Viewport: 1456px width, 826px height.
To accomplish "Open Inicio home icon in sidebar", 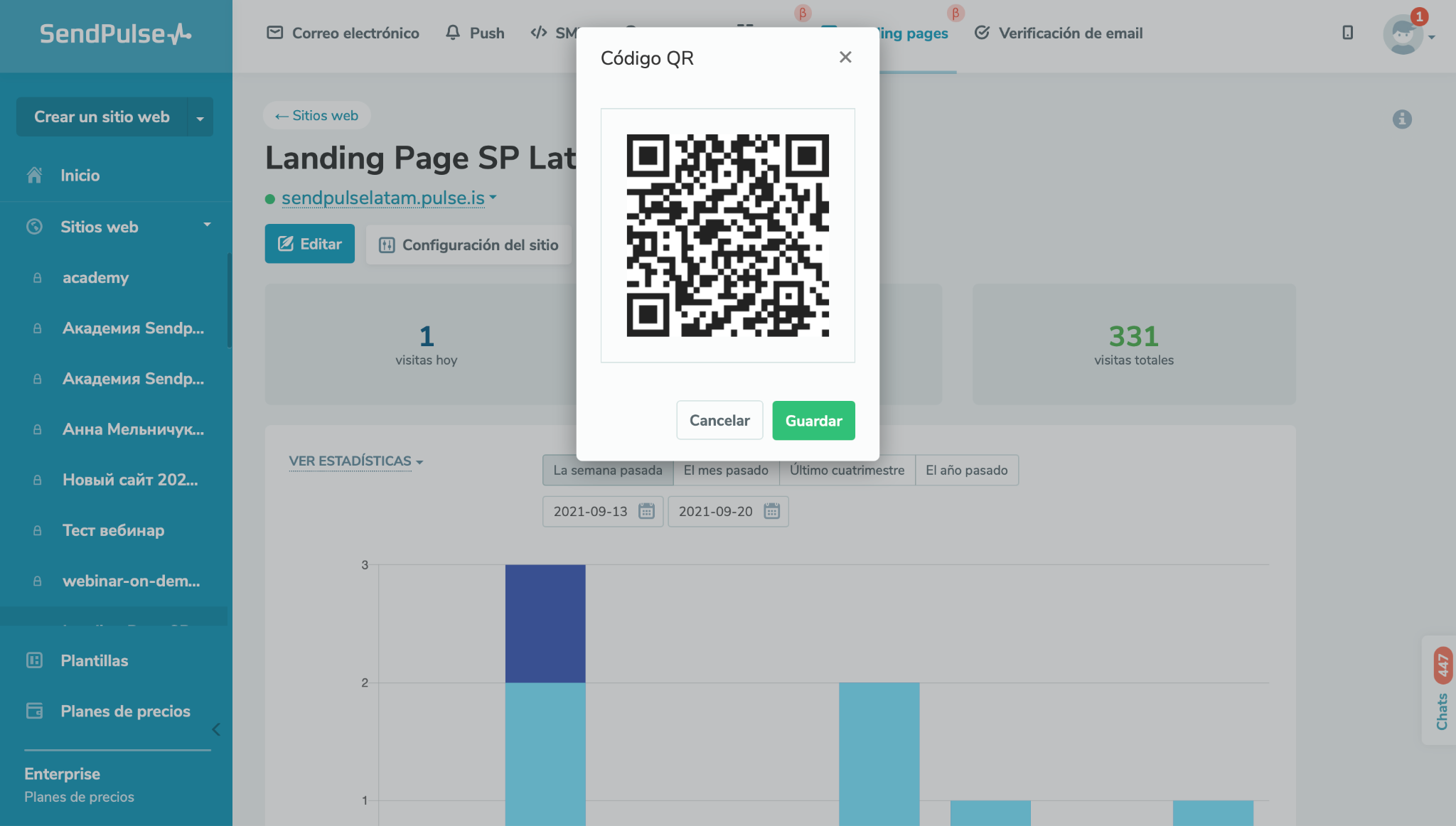I will coord(34,175).
